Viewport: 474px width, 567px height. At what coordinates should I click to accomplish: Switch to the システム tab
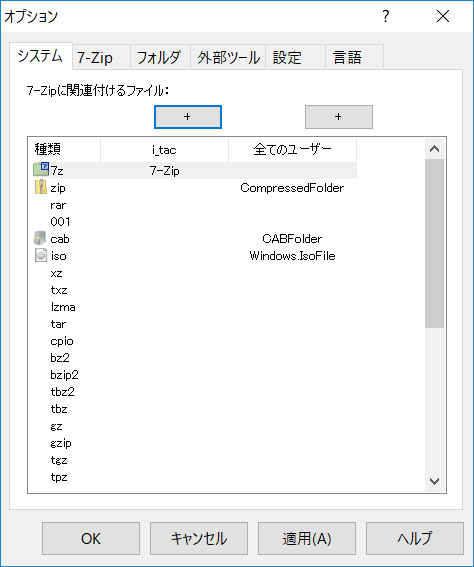40,56
